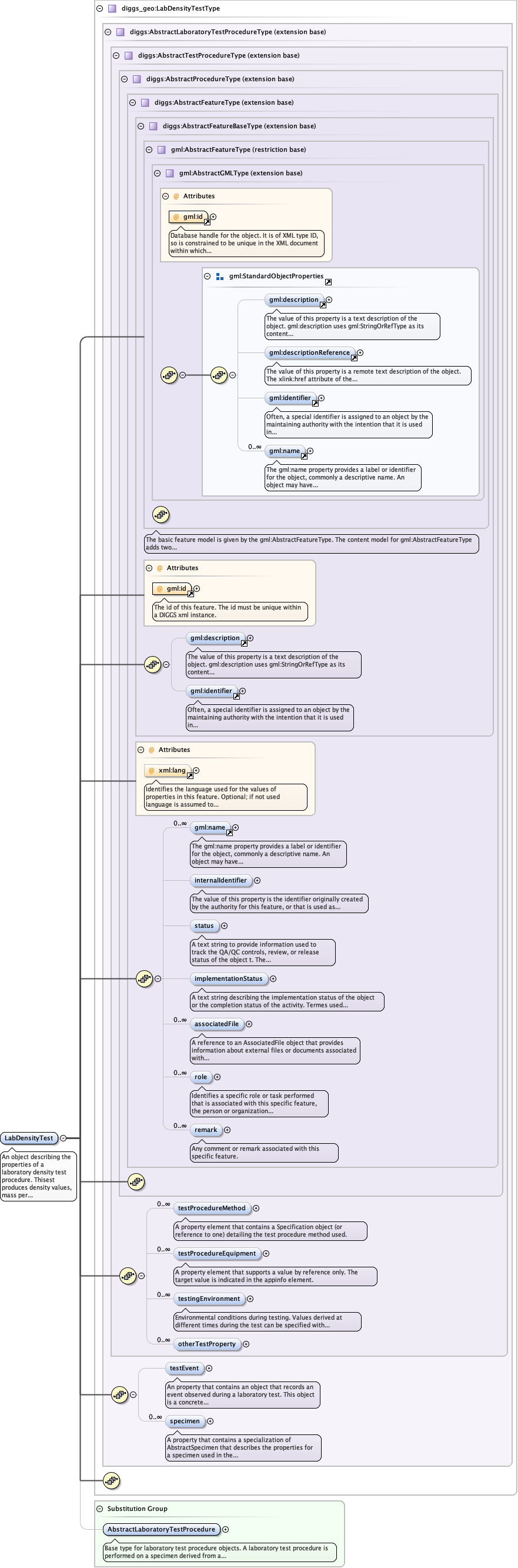This screenshot has height=1568, width=518.
Task: Collapse the xml:lang Attributes box
Action: pyautogui.click(x=141, y=750)
